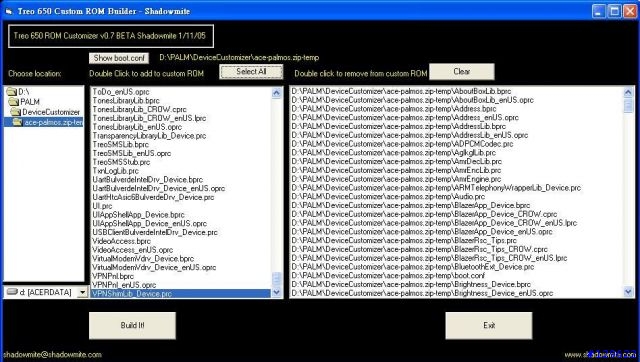Click www.shadowmite.com website text
Viewport: 640px width, 362px height.
pyautogui.click(x=600, y=355)
